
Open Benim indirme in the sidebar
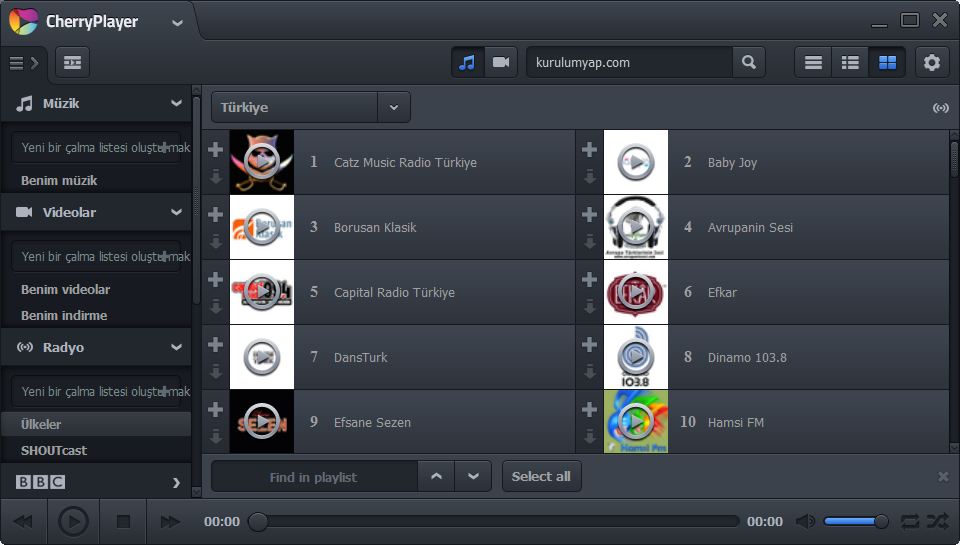click(x=64, y=316)
